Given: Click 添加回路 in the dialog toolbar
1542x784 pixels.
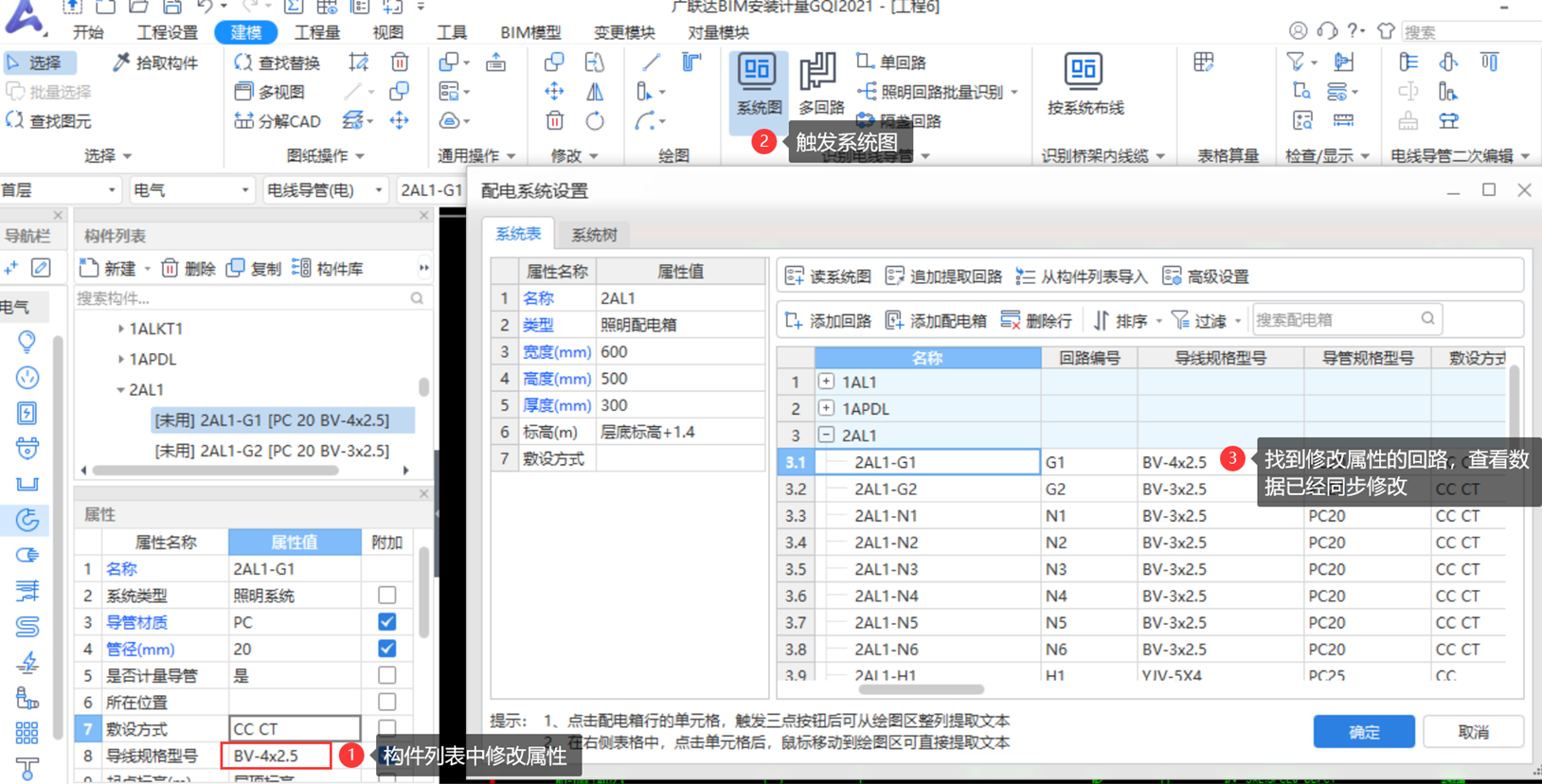Looking at the screenshot, I should click(x=828, y=321).
